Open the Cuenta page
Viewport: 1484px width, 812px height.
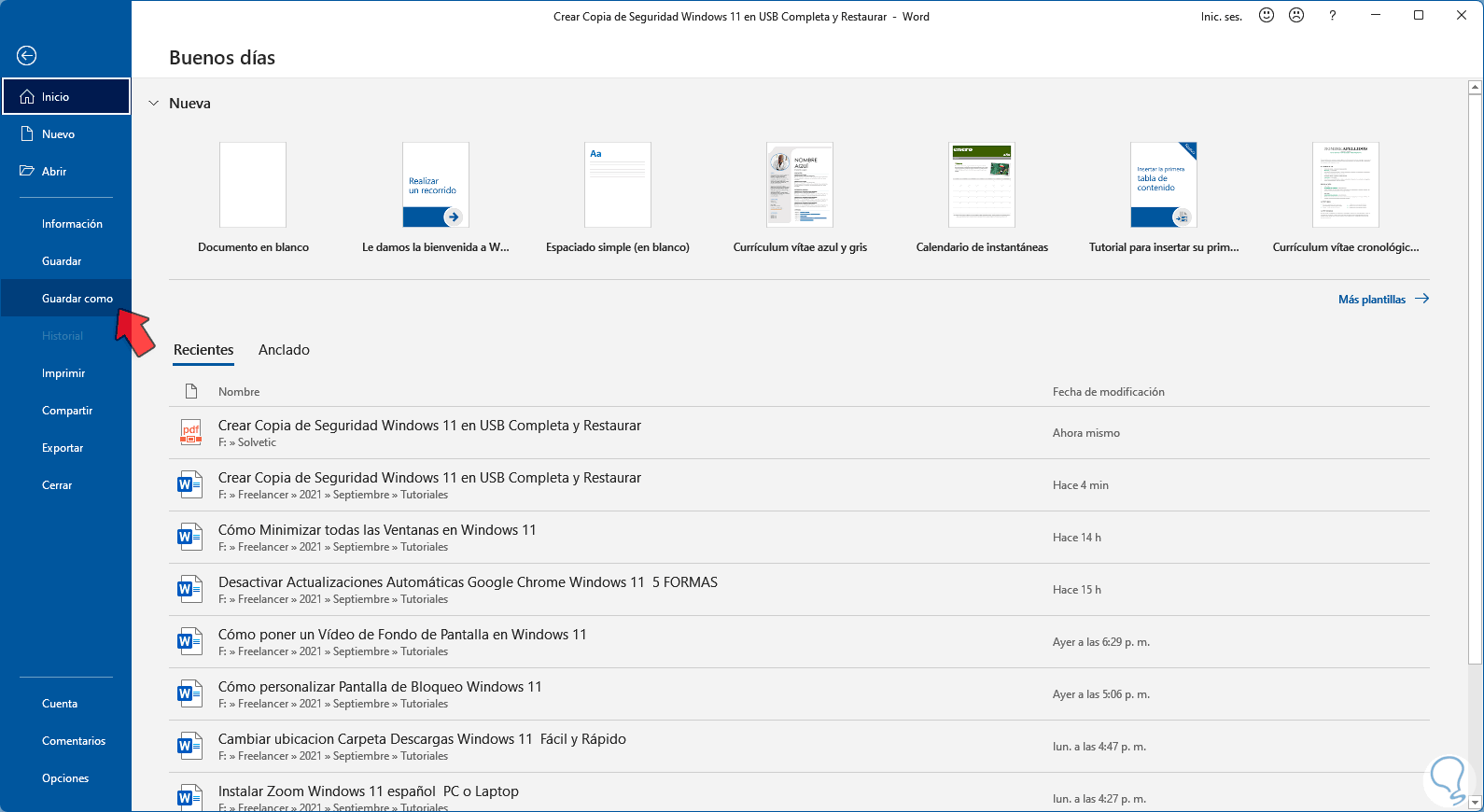pos(66,704)
